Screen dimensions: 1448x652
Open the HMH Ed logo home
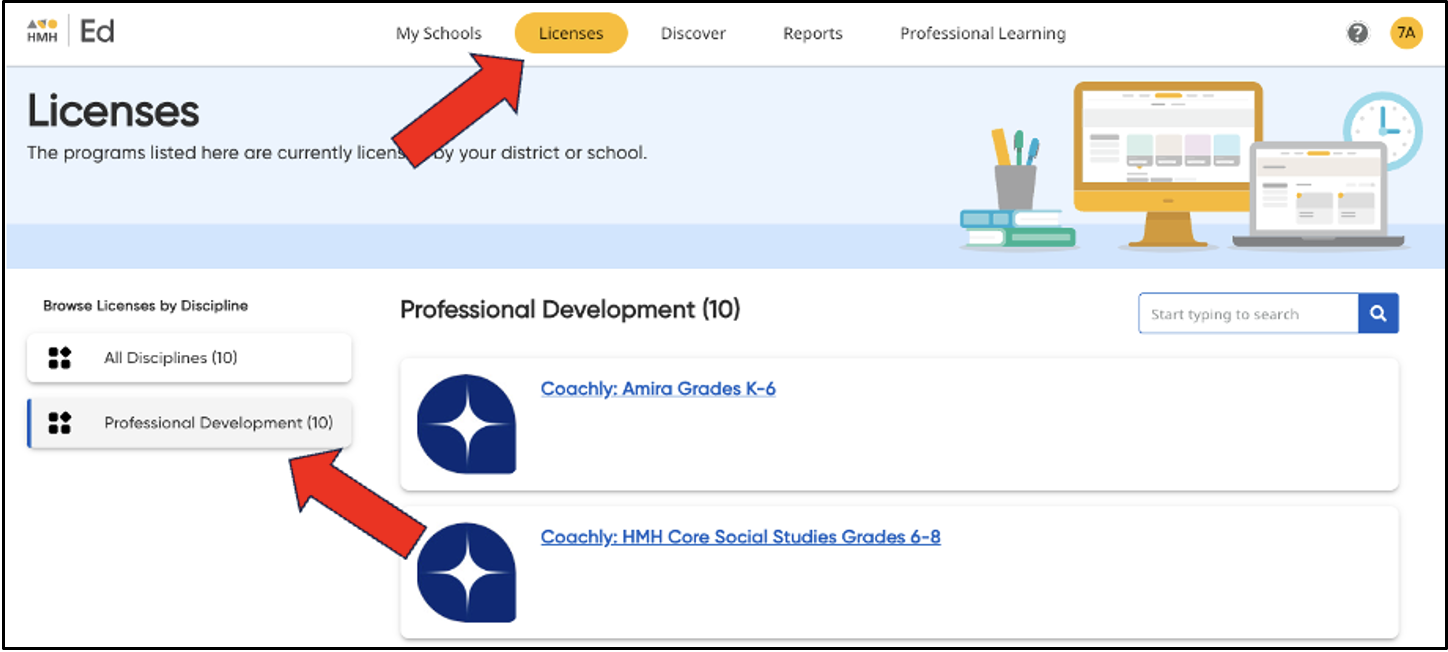[70, 33]
